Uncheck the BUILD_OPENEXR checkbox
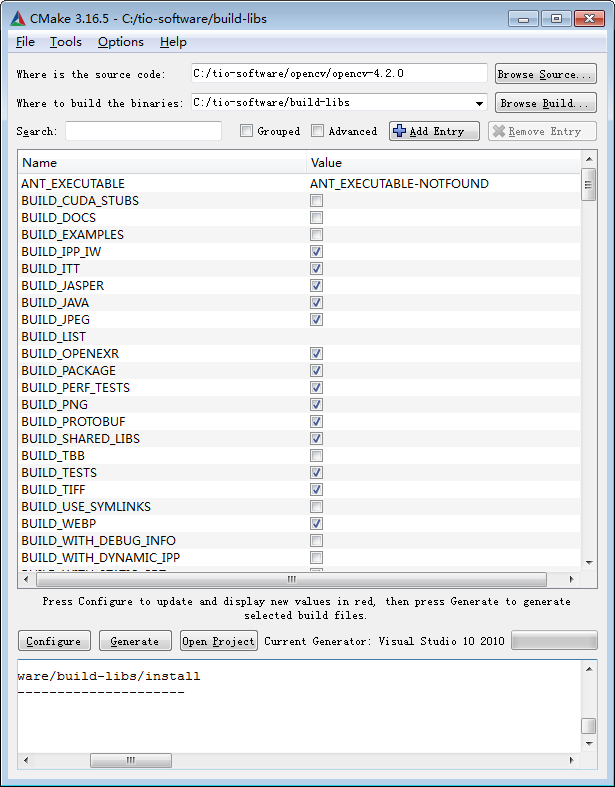The width and height of the screenshot is (615, 787). (316, 354)
